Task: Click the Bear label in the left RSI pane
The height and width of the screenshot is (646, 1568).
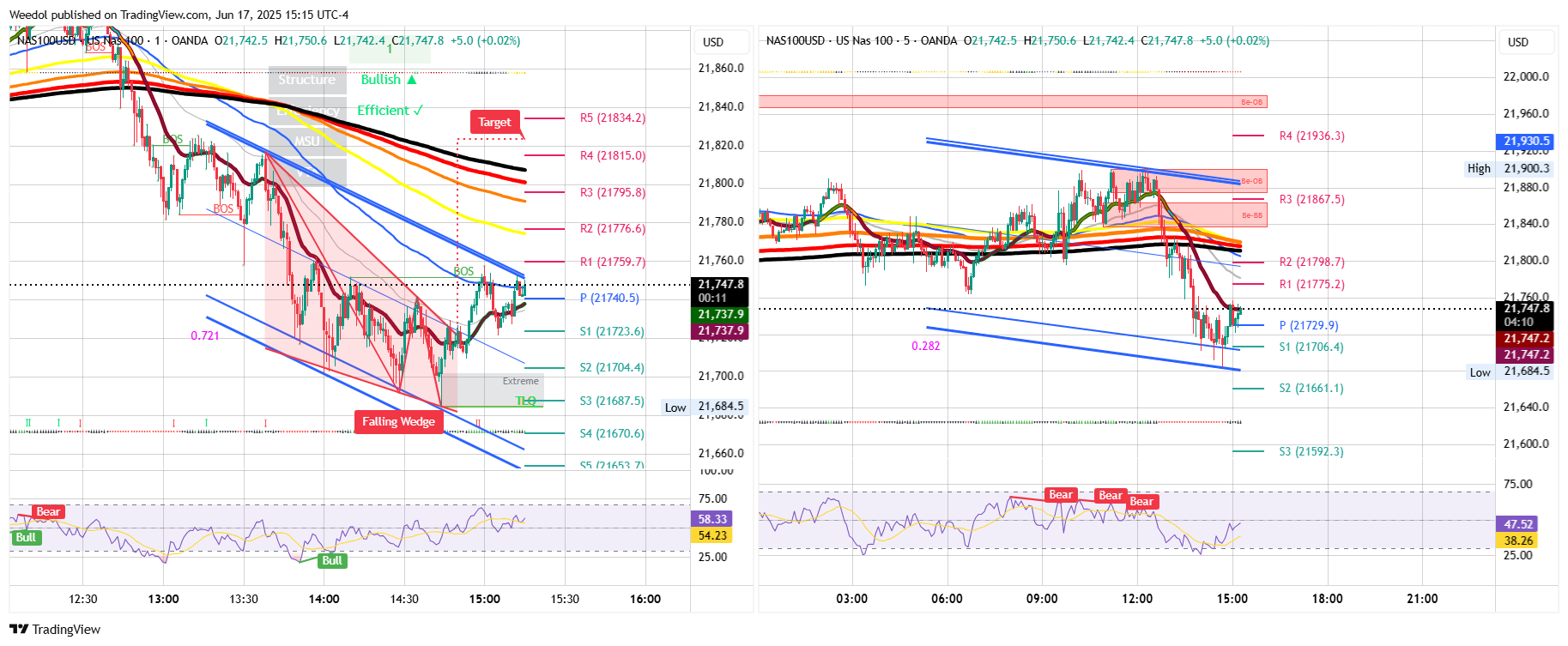Action: click(x=49, y=512)
